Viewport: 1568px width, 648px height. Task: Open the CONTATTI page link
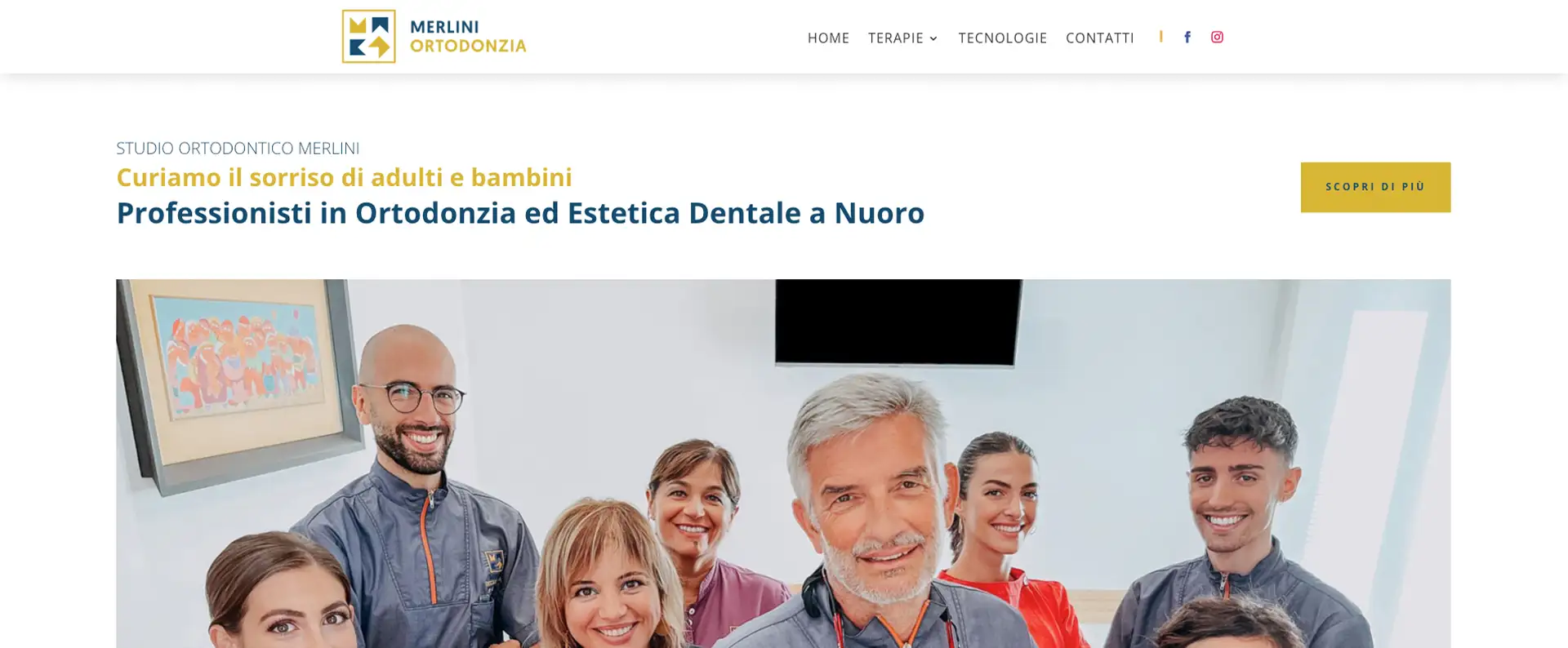[1099, 38]
